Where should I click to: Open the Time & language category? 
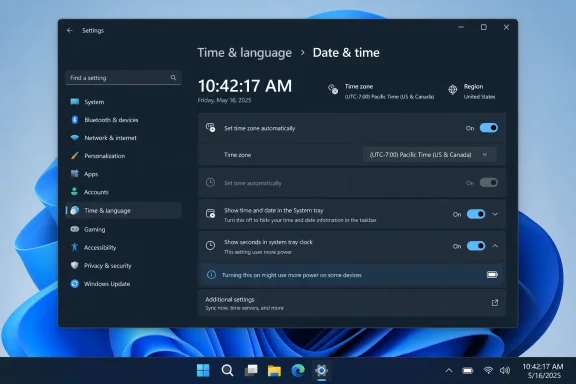point(123,211)
